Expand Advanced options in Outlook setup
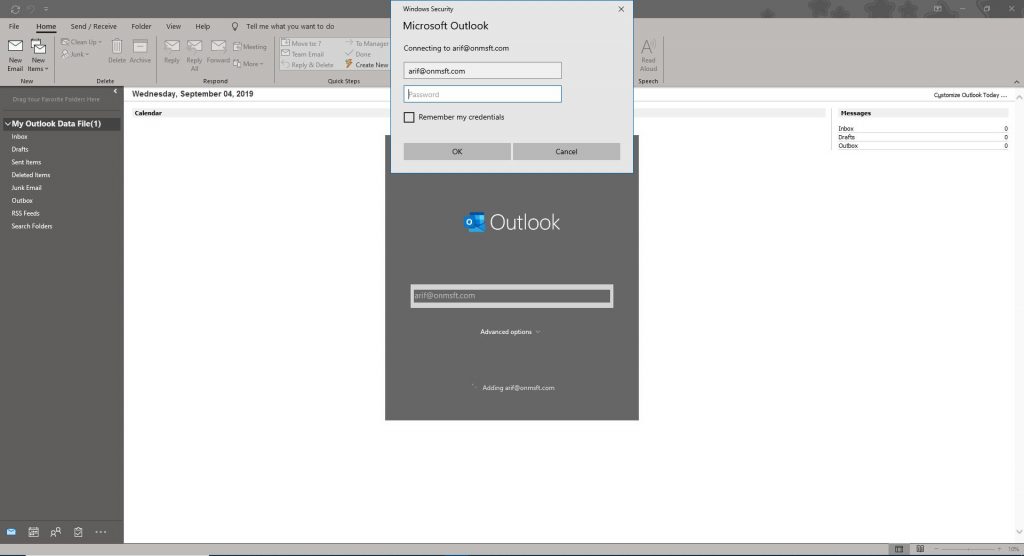Image resolution: width=1024 pixels, height=556 pixels. [510, 332]
